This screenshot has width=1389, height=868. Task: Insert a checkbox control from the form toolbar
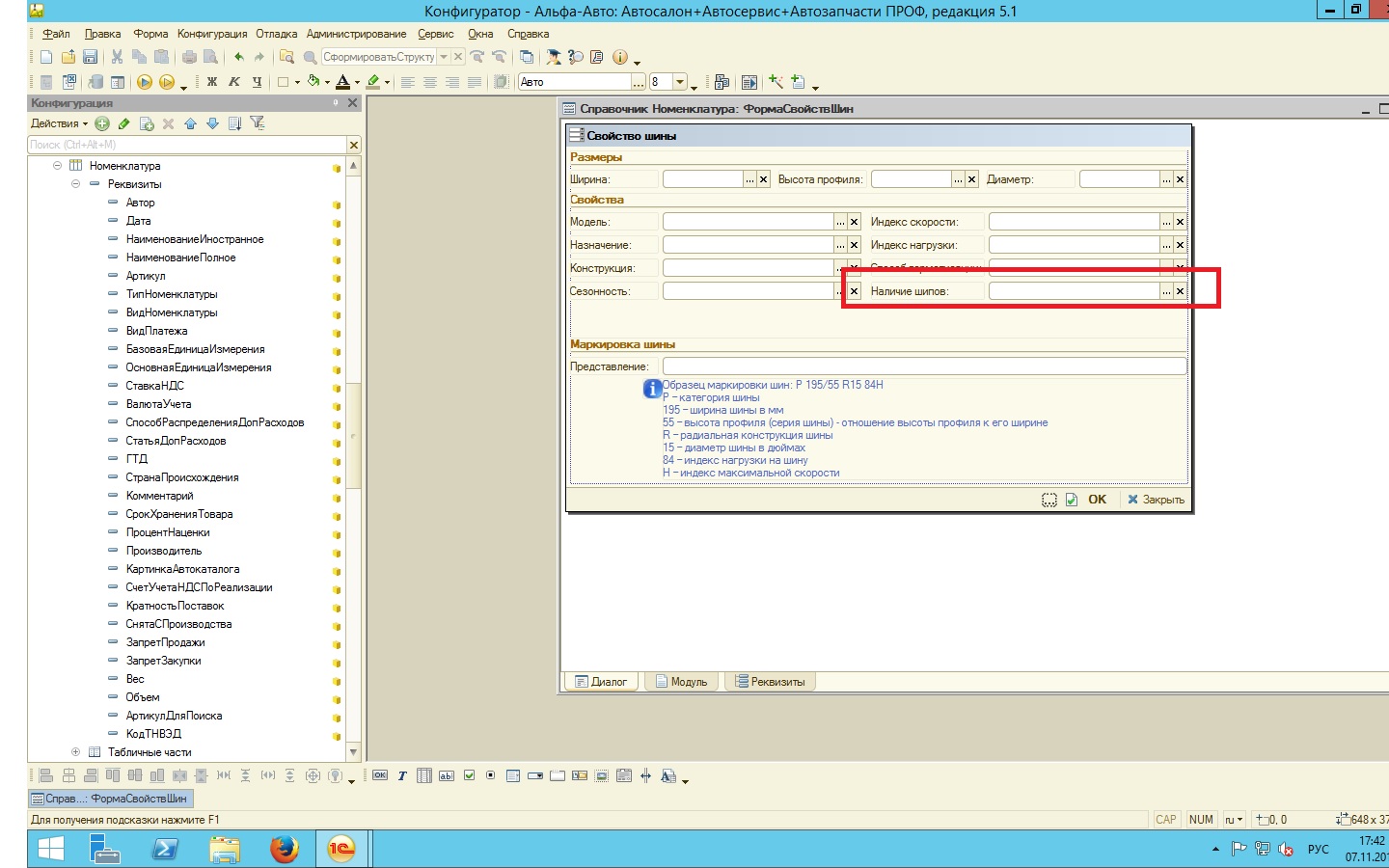coord(469,775)
